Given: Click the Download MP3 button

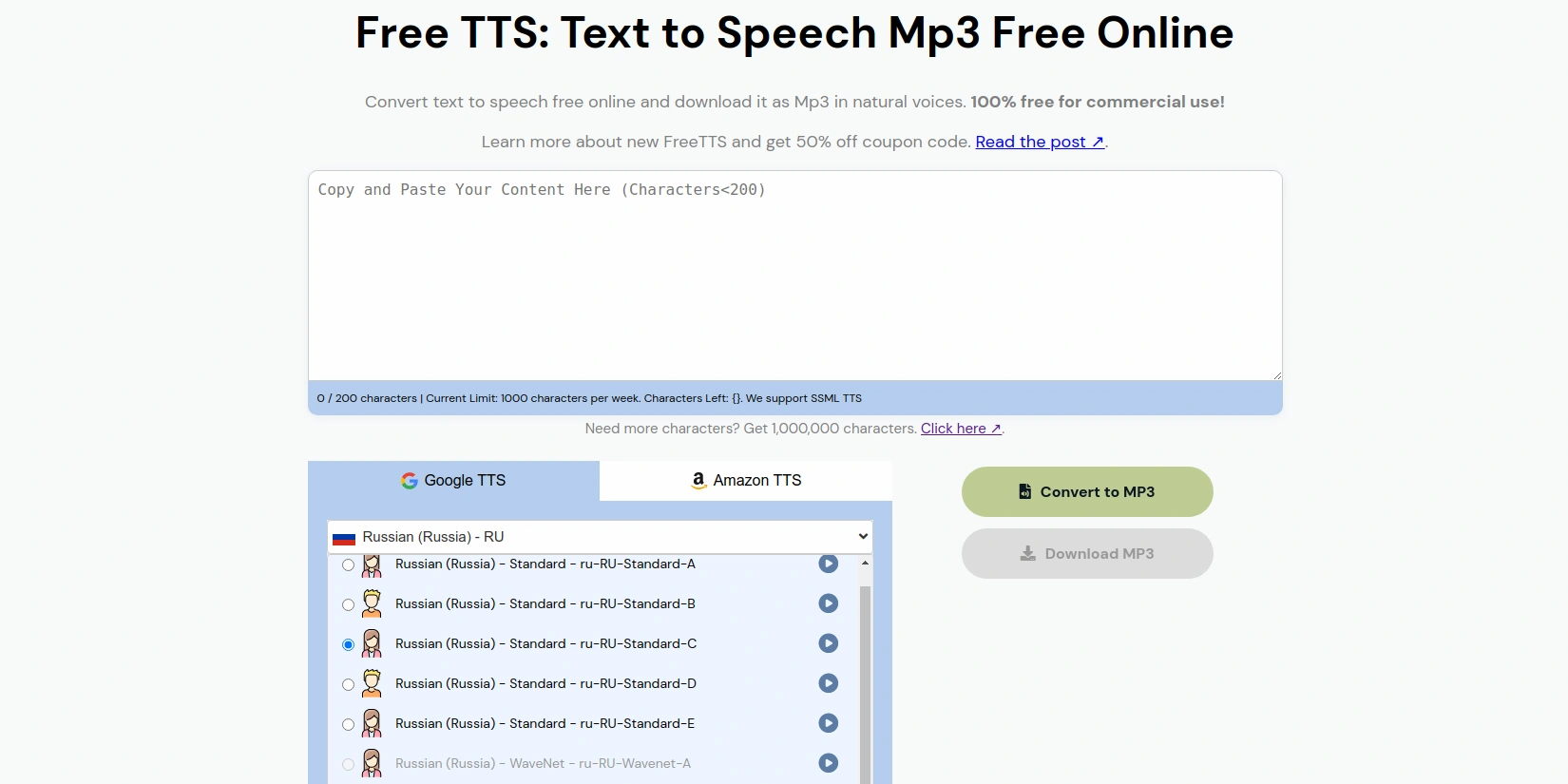Looking at the screenshot, I should (x=1087, y=553).
